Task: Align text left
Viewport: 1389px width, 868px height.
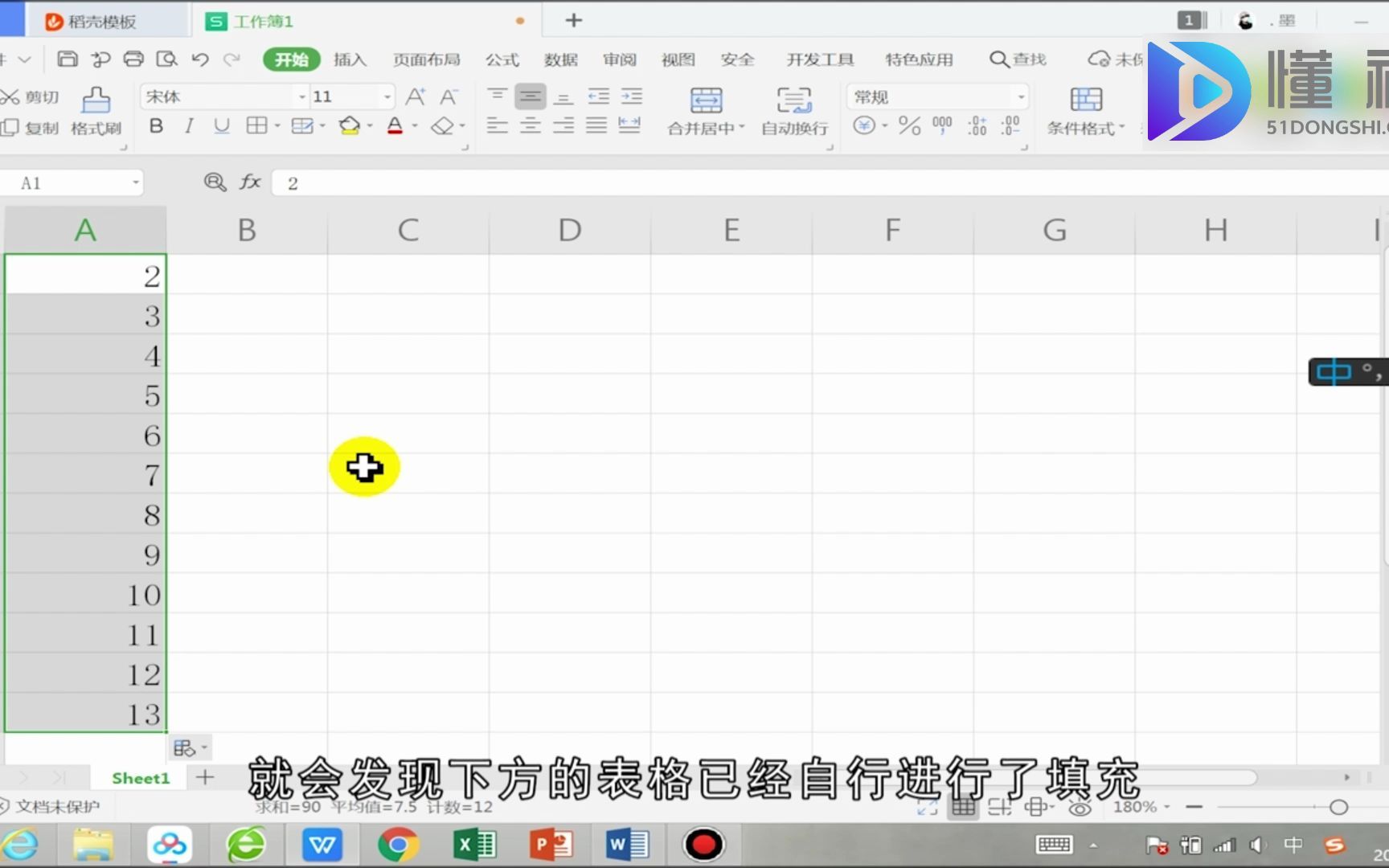Action: pos(498,125)
